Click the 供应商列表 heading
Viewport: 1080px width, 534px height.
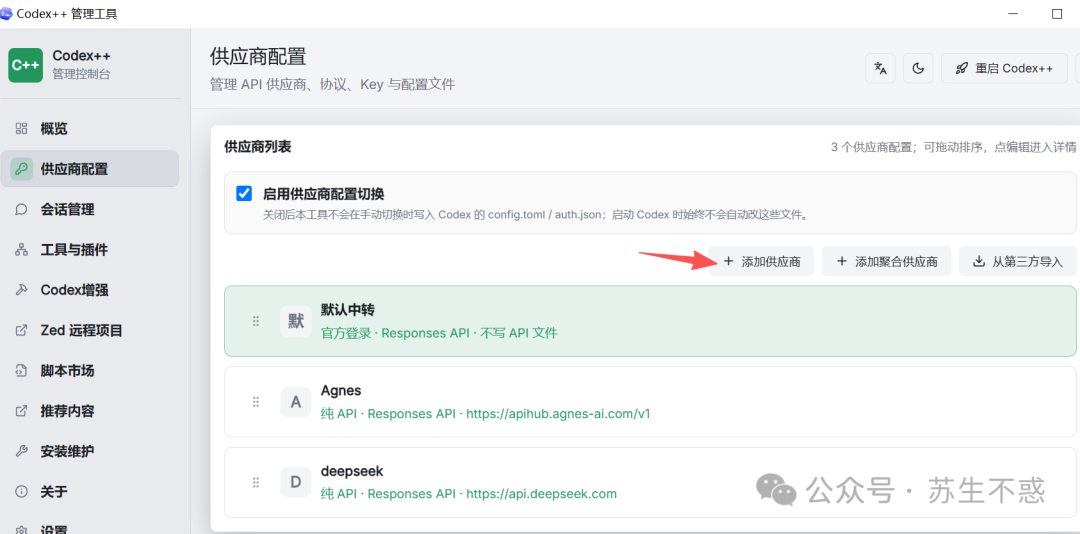258,147
